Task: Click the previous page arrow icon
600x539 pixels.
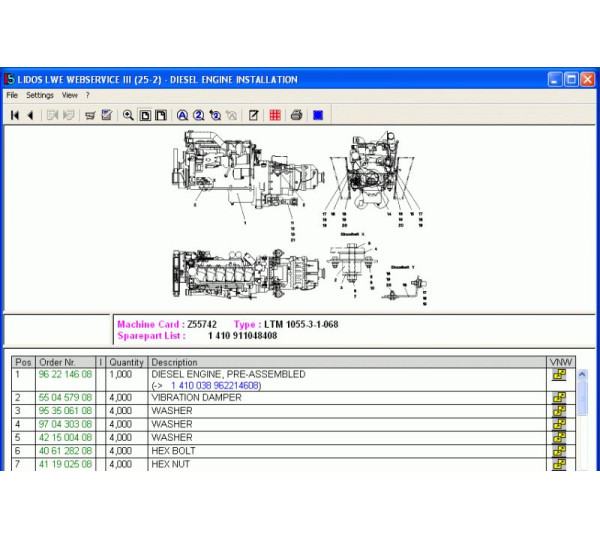Action: click(29, 115)
